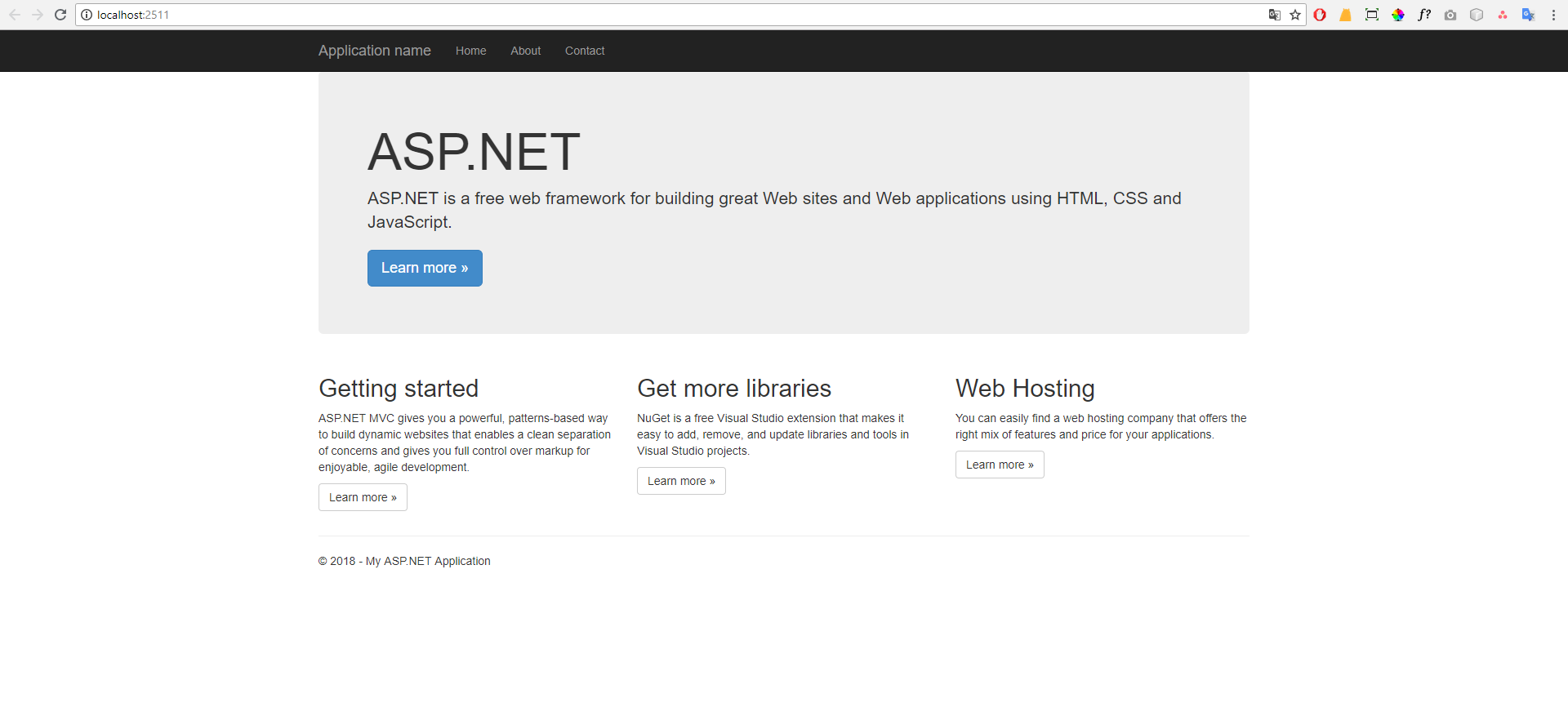Open the 'f?' font identifier extension
The height and width of the screenshot is (725, 1568).
coord(1424,15)
